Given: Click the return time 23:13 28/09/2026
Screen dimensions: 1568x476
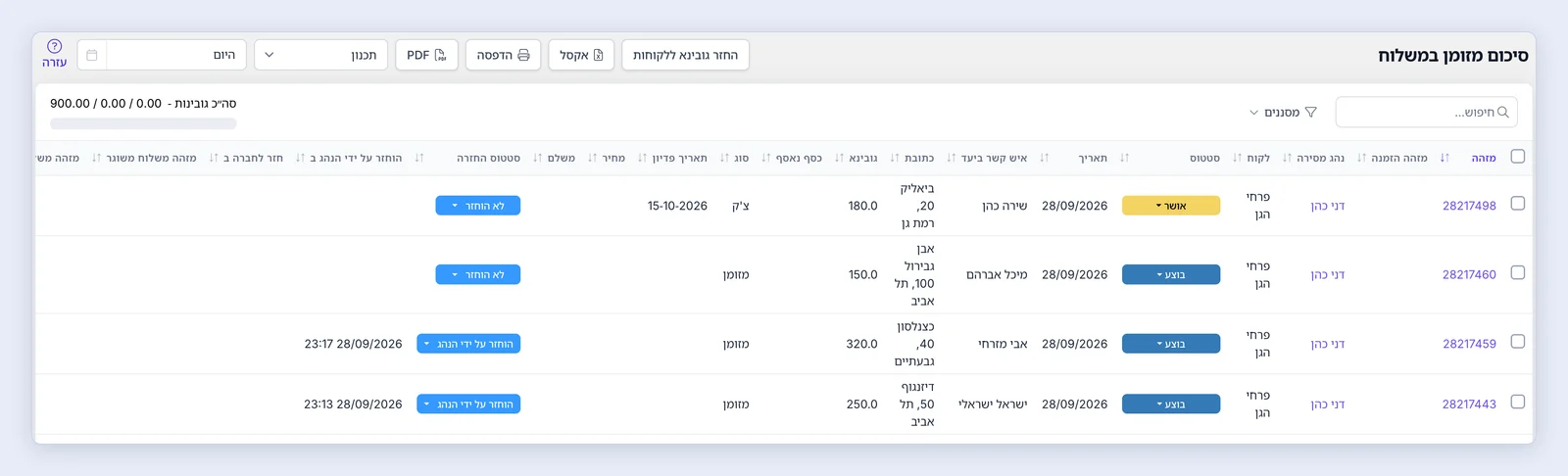Looking at the screenshot, I should pyautogui.click(x=353, y=405).
